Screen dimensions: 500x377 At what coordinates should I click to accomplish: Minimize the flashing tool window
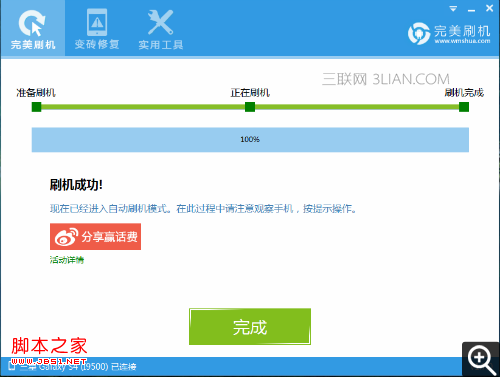click(x=471, y=10)
